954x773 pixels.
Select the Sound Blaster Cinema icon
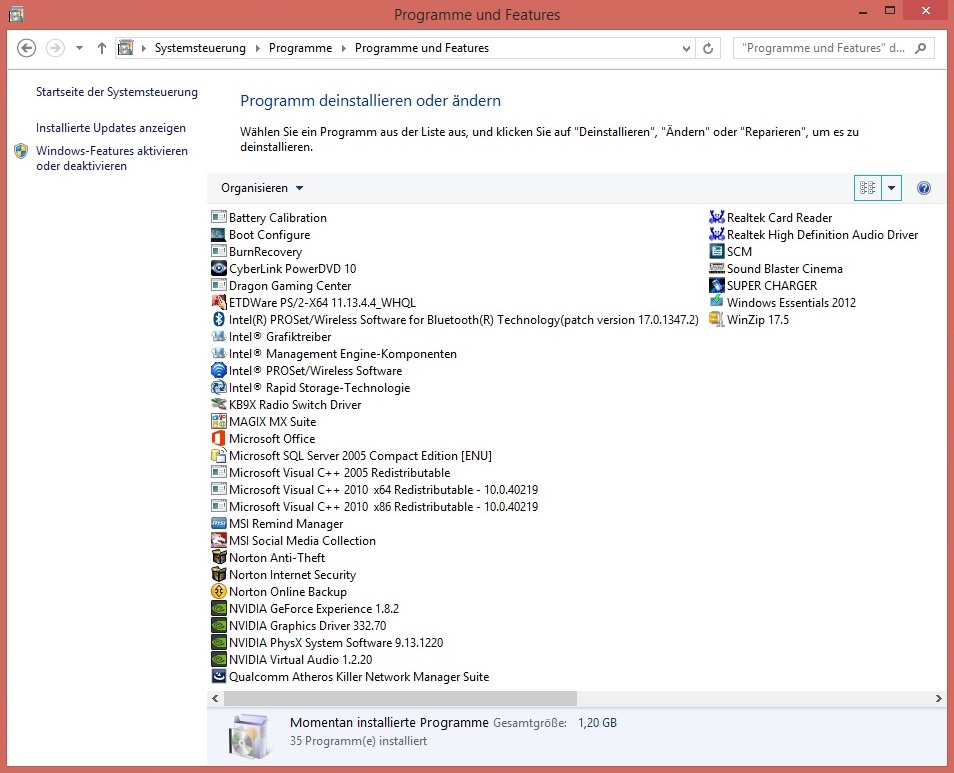tap(717, 268)
